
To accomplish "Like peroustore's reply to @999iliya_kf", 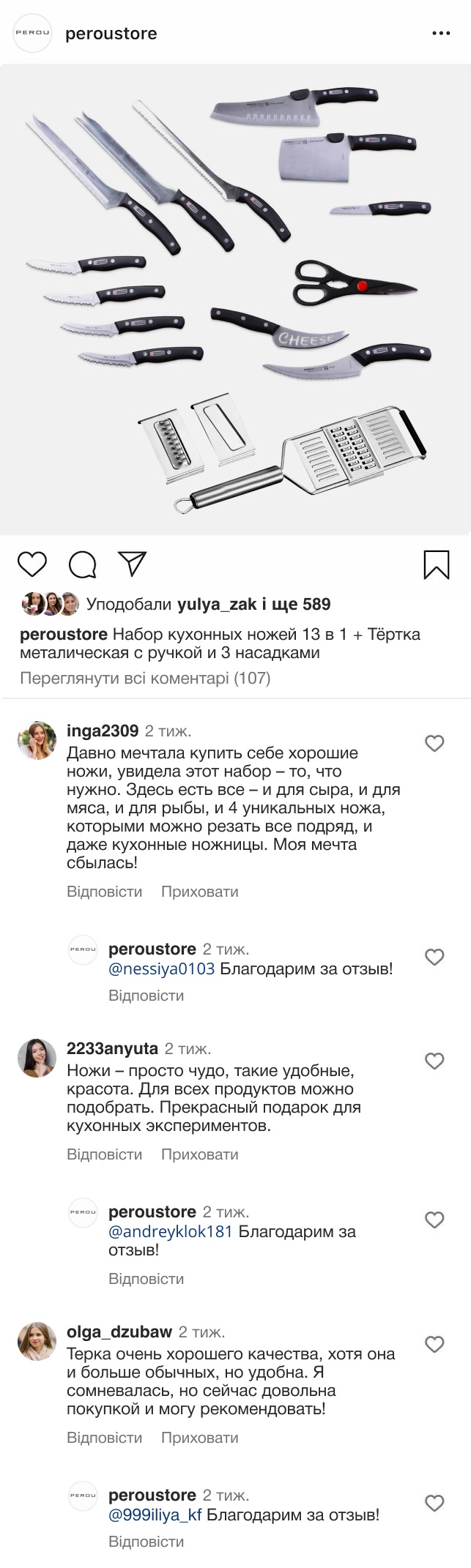I will (434, 1503).
